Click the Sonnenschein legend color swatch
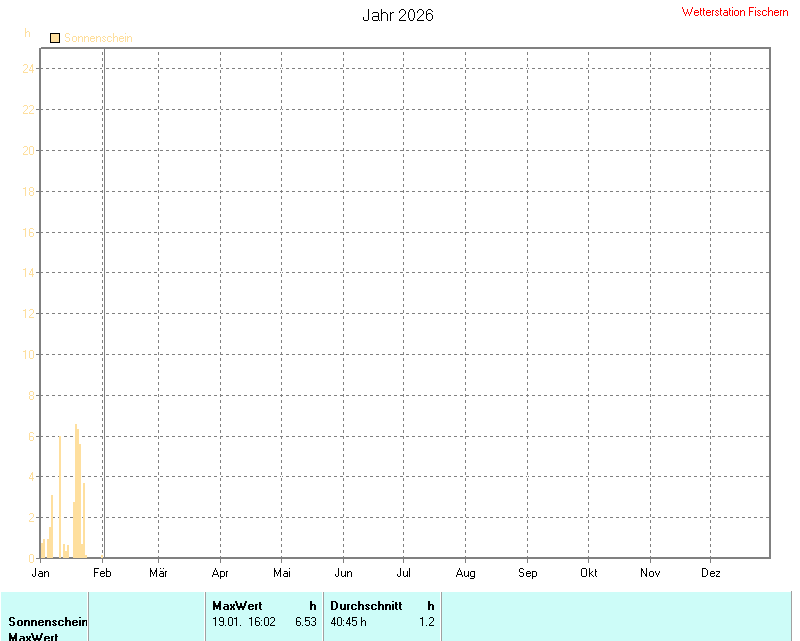The height and width of the screenshot is (641, 800). (55, 38)
